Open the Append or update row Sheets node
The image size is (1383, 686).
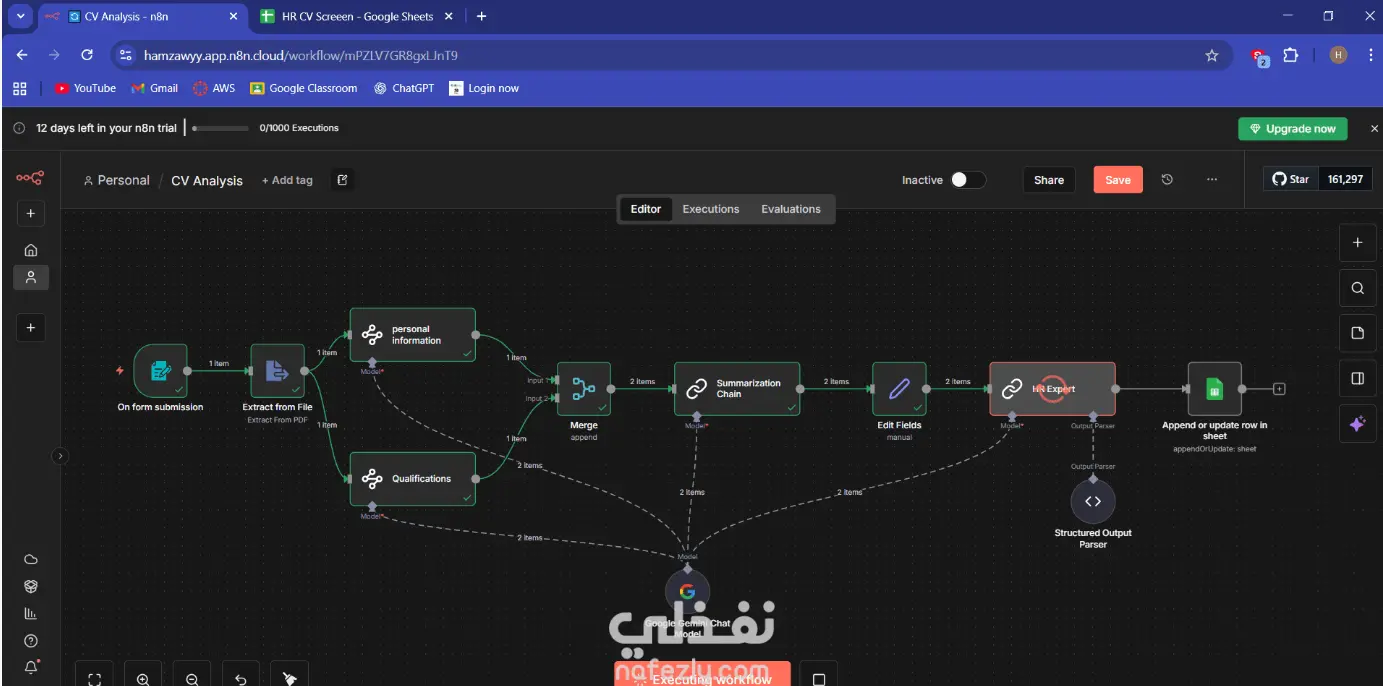coord(1214,389)
